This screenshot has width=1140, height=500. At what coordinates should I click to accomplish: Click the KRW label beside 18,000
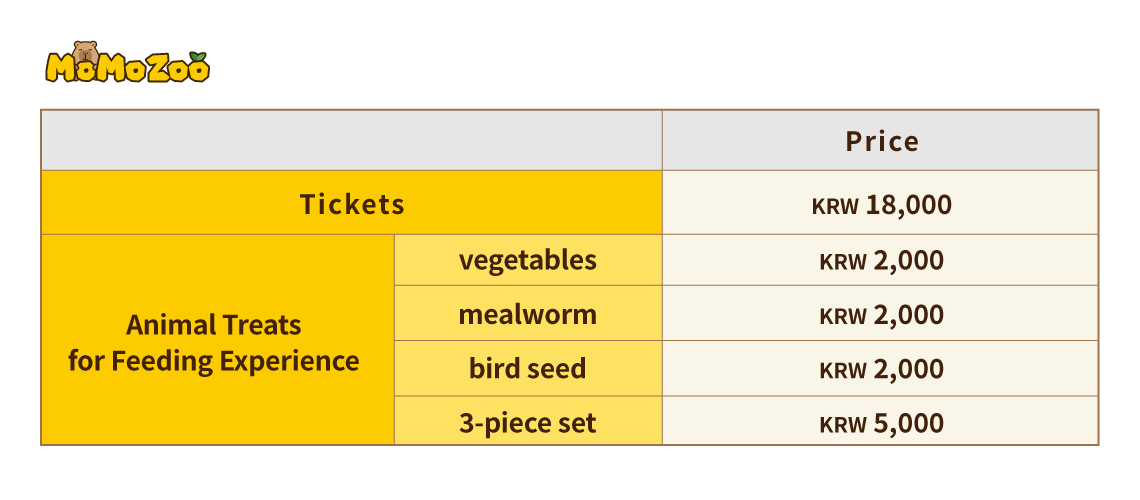coord(835,206)
